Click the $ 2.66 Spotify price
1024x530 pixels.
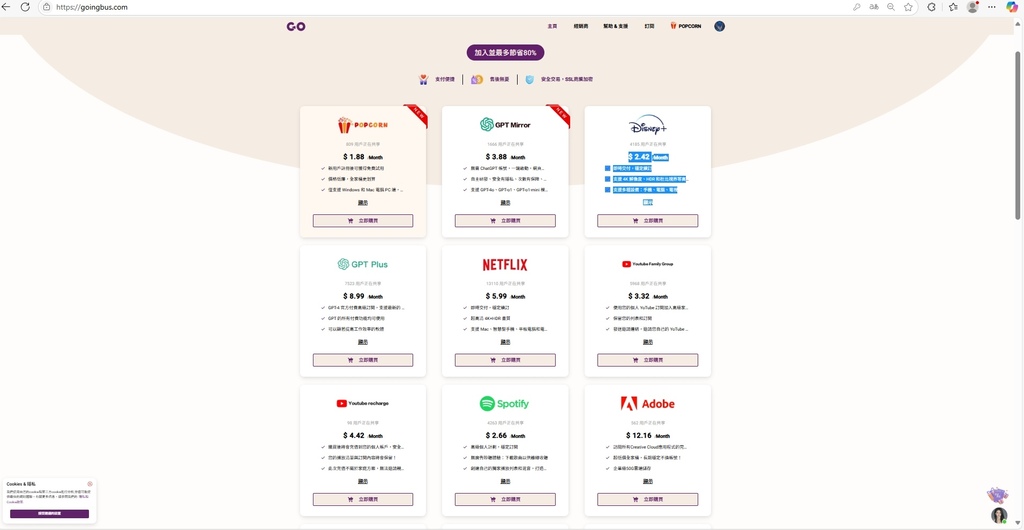point(497,435)
